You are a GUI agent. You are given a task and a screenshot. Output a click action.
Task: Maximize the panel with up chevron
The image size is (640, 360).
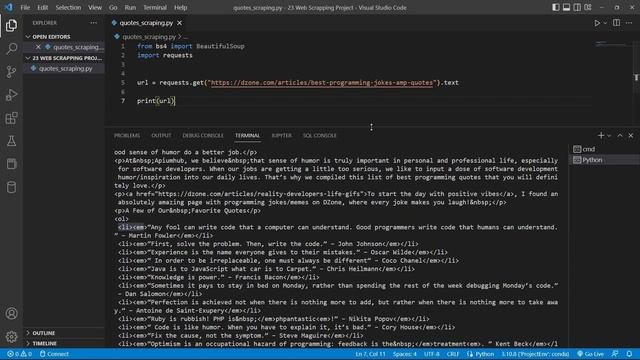click(620, 136)
